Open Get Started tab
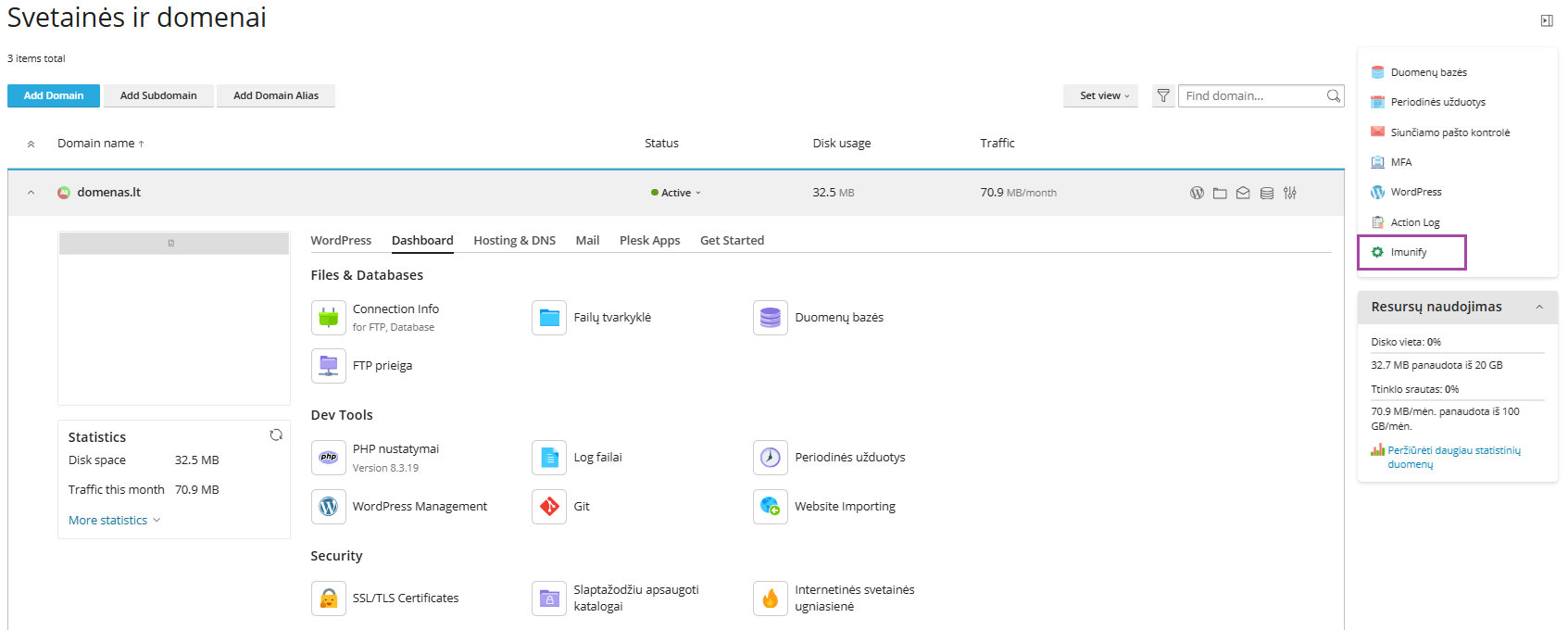 pyautogui.click(x=733, y=240)
